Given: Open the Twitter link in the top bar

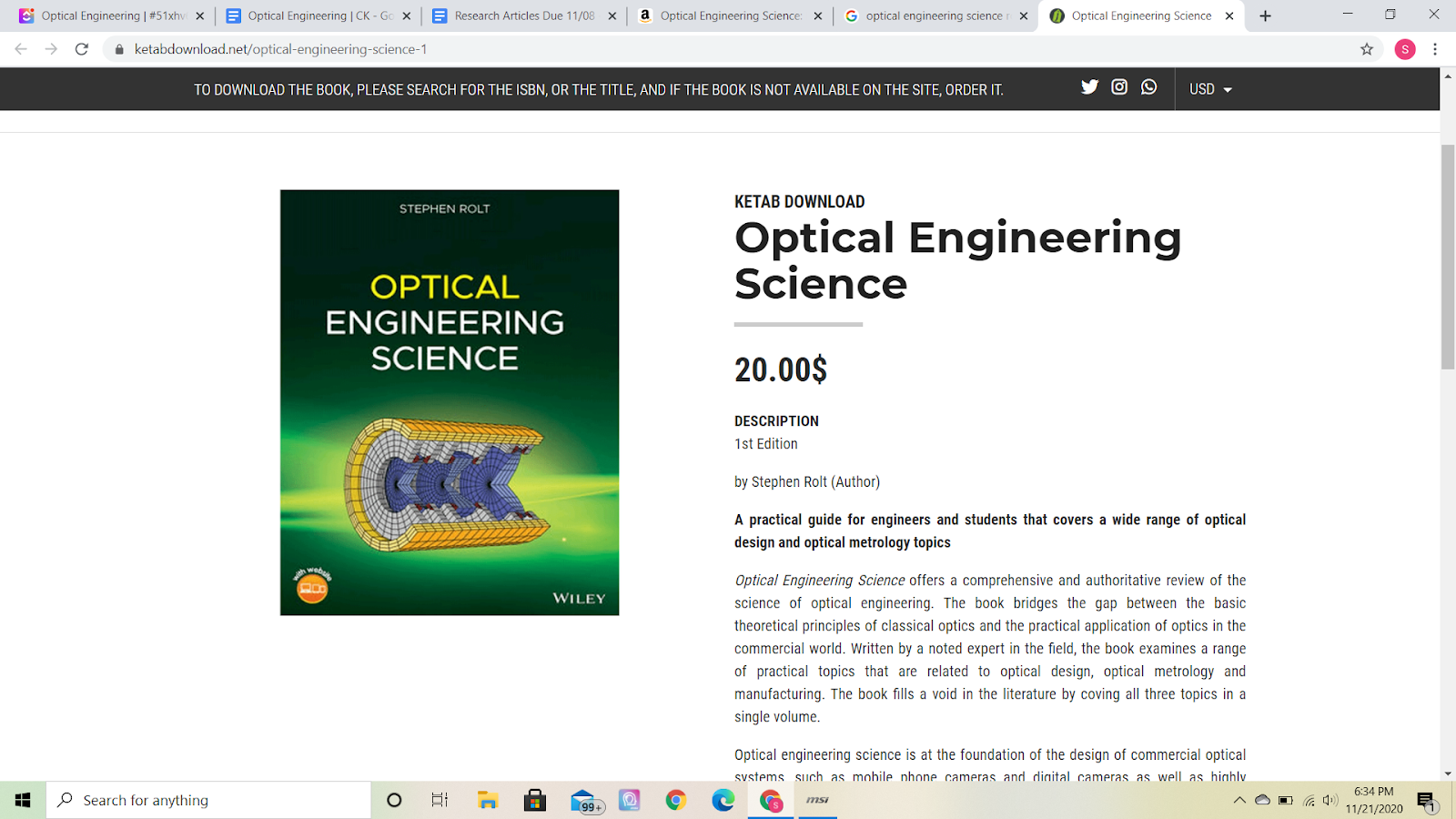Looking at the screenshot, I should click(1089, 87).
